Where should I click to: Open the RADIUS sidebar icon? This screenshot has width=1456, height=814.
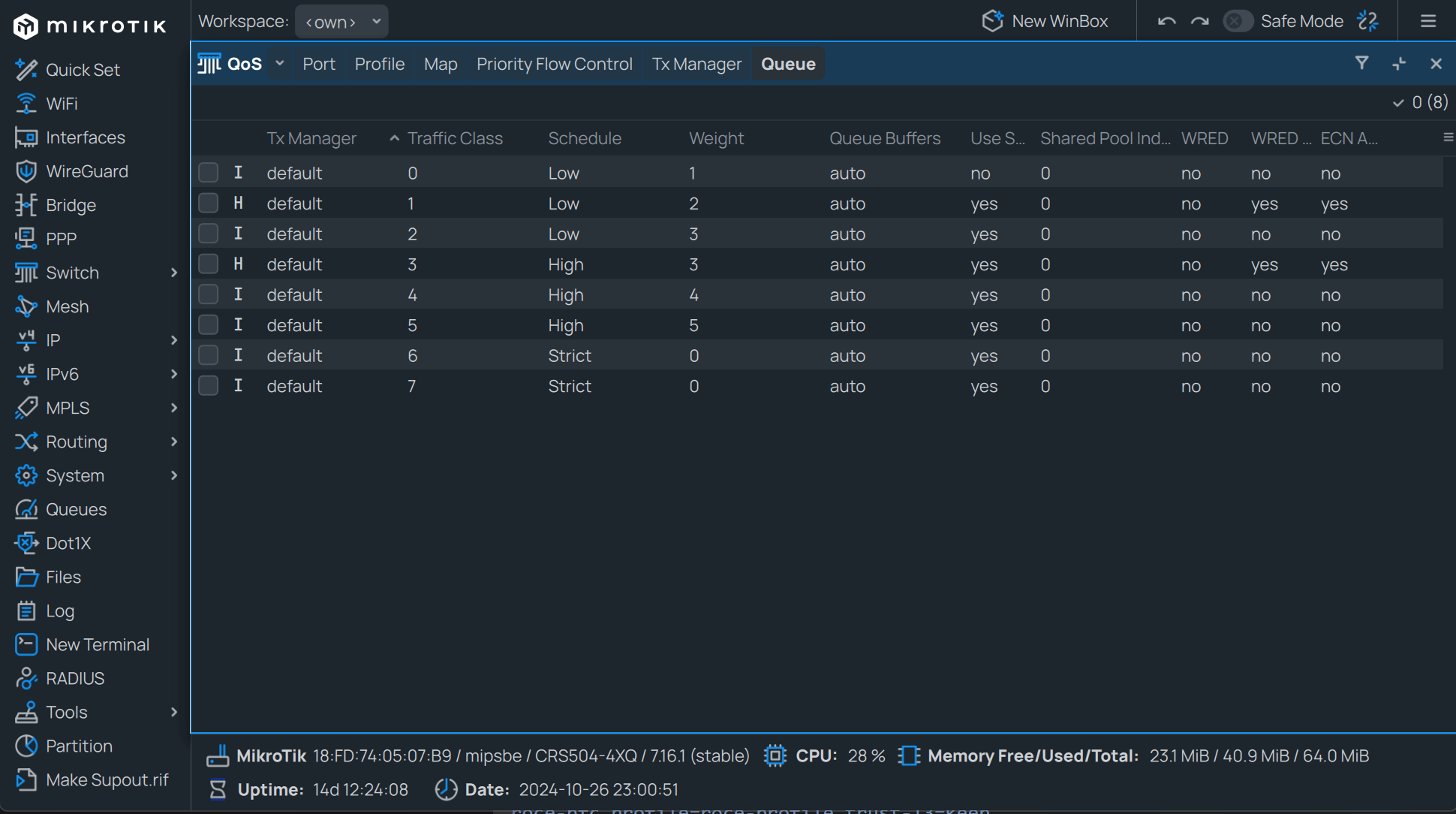coord(26,678)
